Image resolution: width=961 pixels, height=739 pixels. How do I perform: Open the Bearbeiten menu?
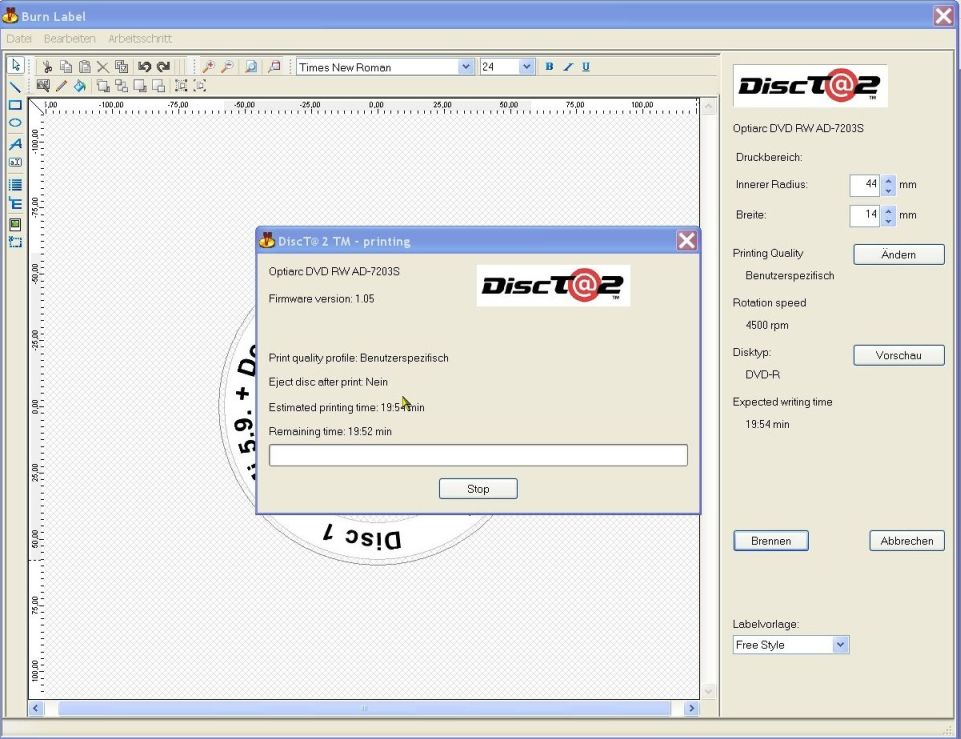pyautogui.click(x=70, y=38)
